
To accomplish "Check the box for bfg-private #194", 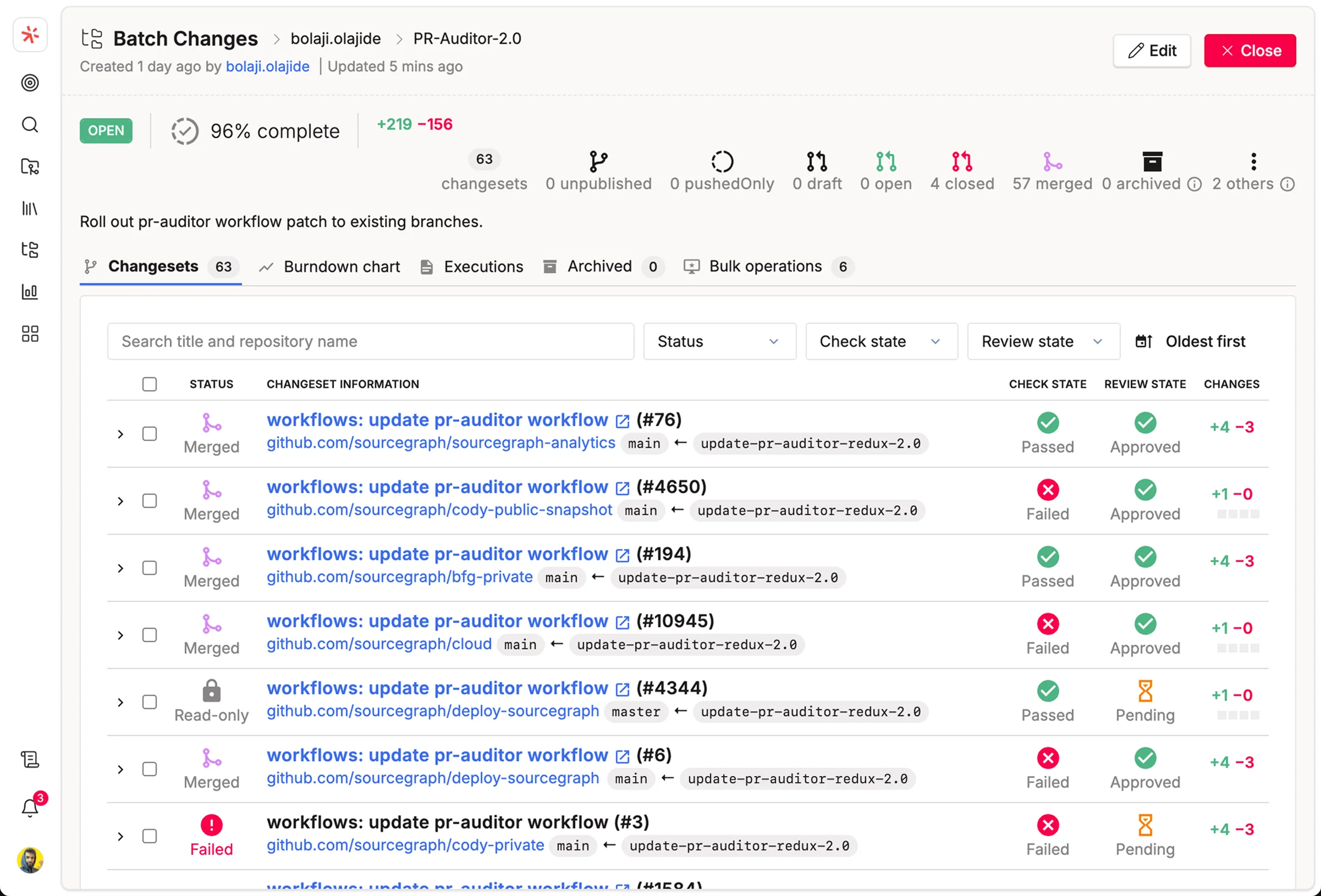I will [150, 568].
